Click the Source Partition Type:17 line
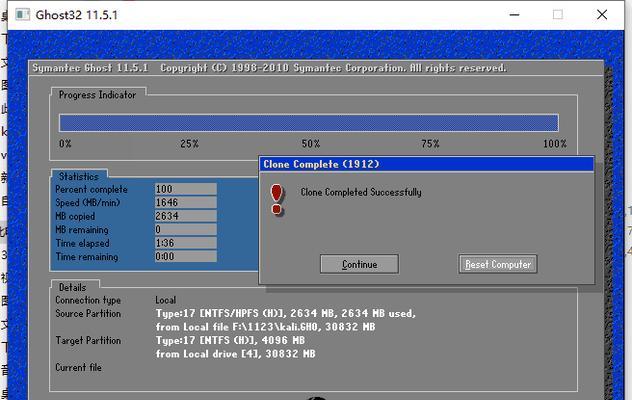The image size is (632, 400). pyautogui.click(x=286, y=313)
